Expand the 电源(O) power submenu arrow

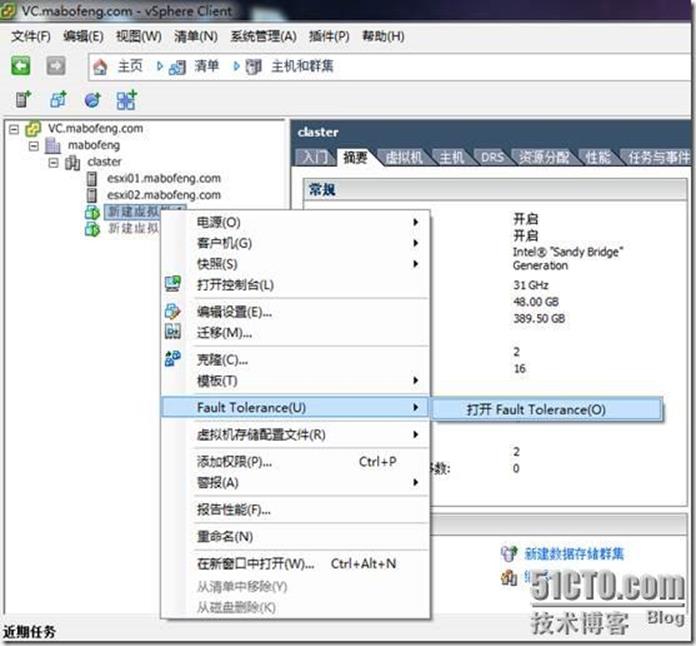tap(415, 222)
